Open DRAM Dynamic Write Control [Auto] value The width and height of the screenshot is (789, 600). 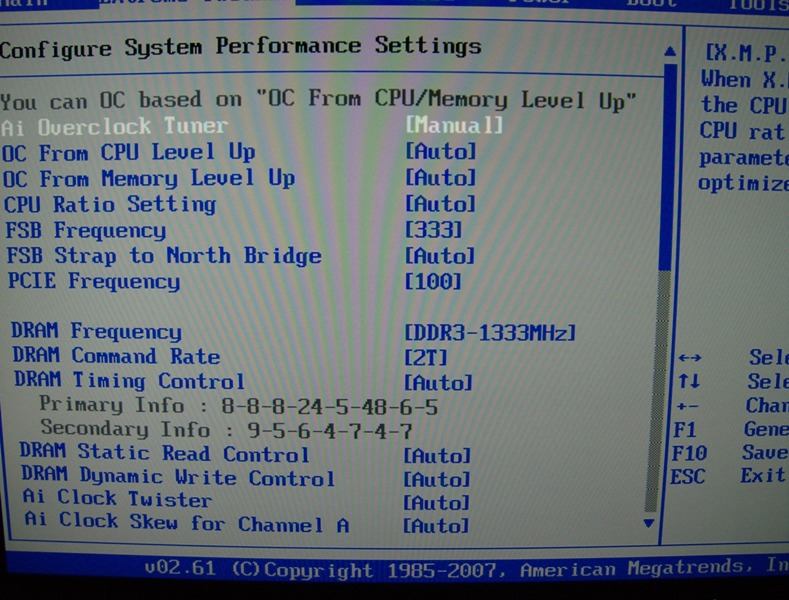(x=437, y=479)
